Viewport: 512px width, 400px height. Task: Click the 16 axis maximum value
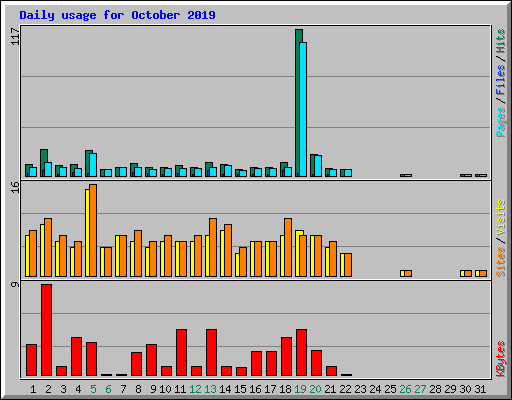tap(15, 187)
